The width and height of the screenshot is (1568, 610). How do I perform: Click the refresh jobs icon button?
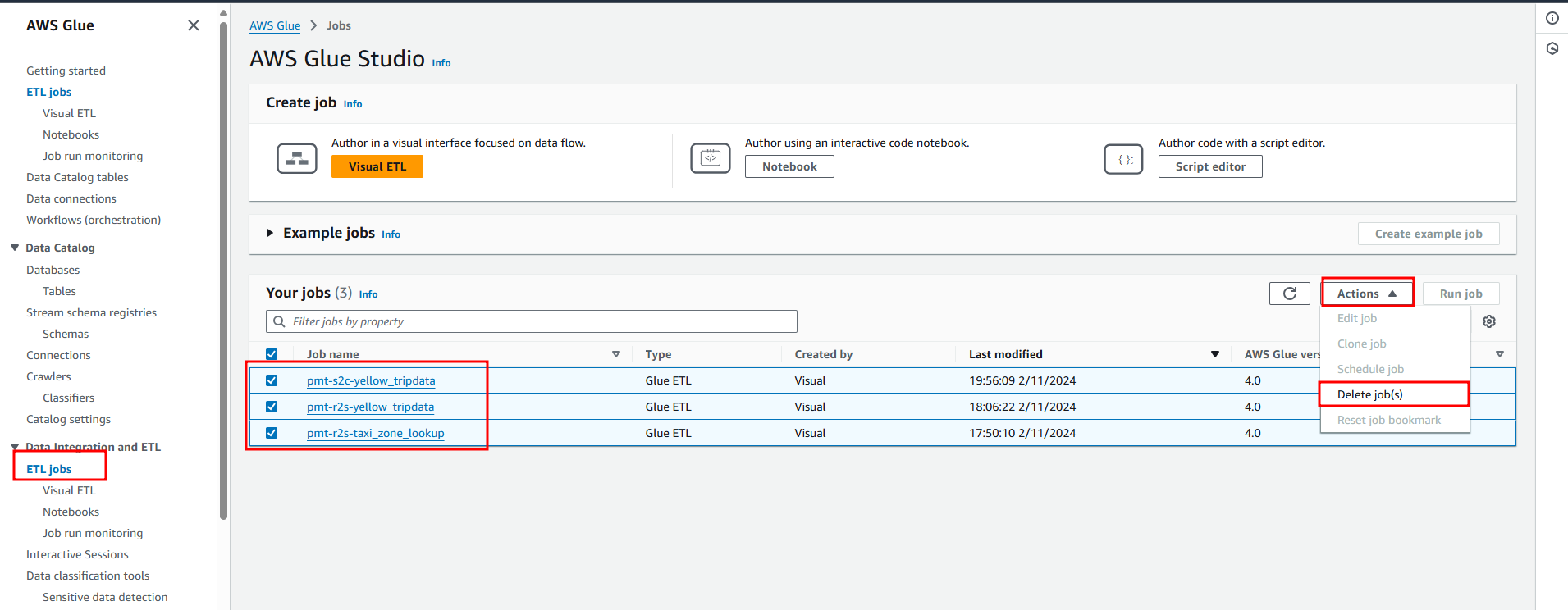(x=1289, y=294)
